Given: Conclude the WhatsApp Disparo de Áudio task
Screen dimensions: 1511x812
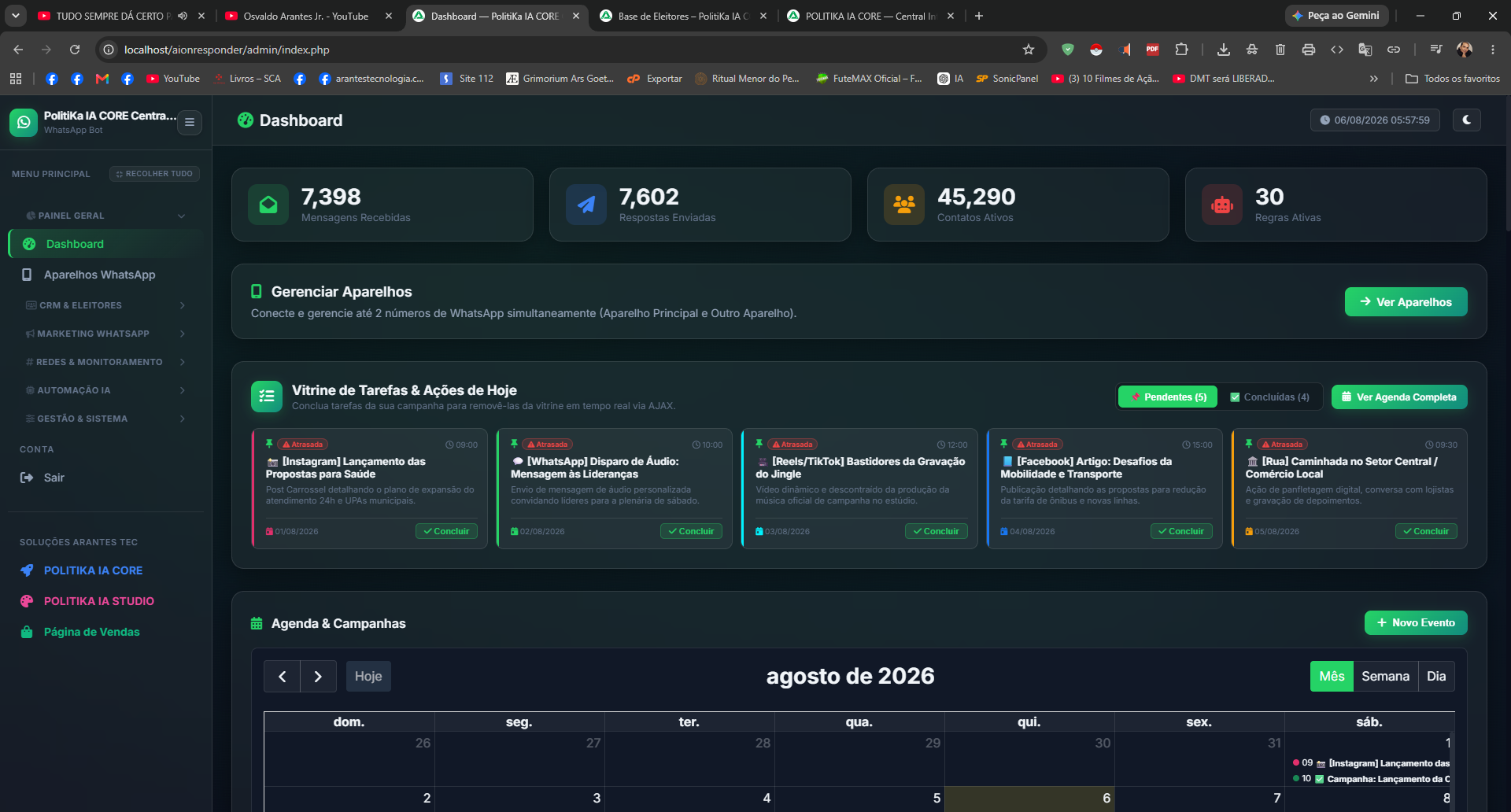Looking at the screenshot, I should point(691,531).
